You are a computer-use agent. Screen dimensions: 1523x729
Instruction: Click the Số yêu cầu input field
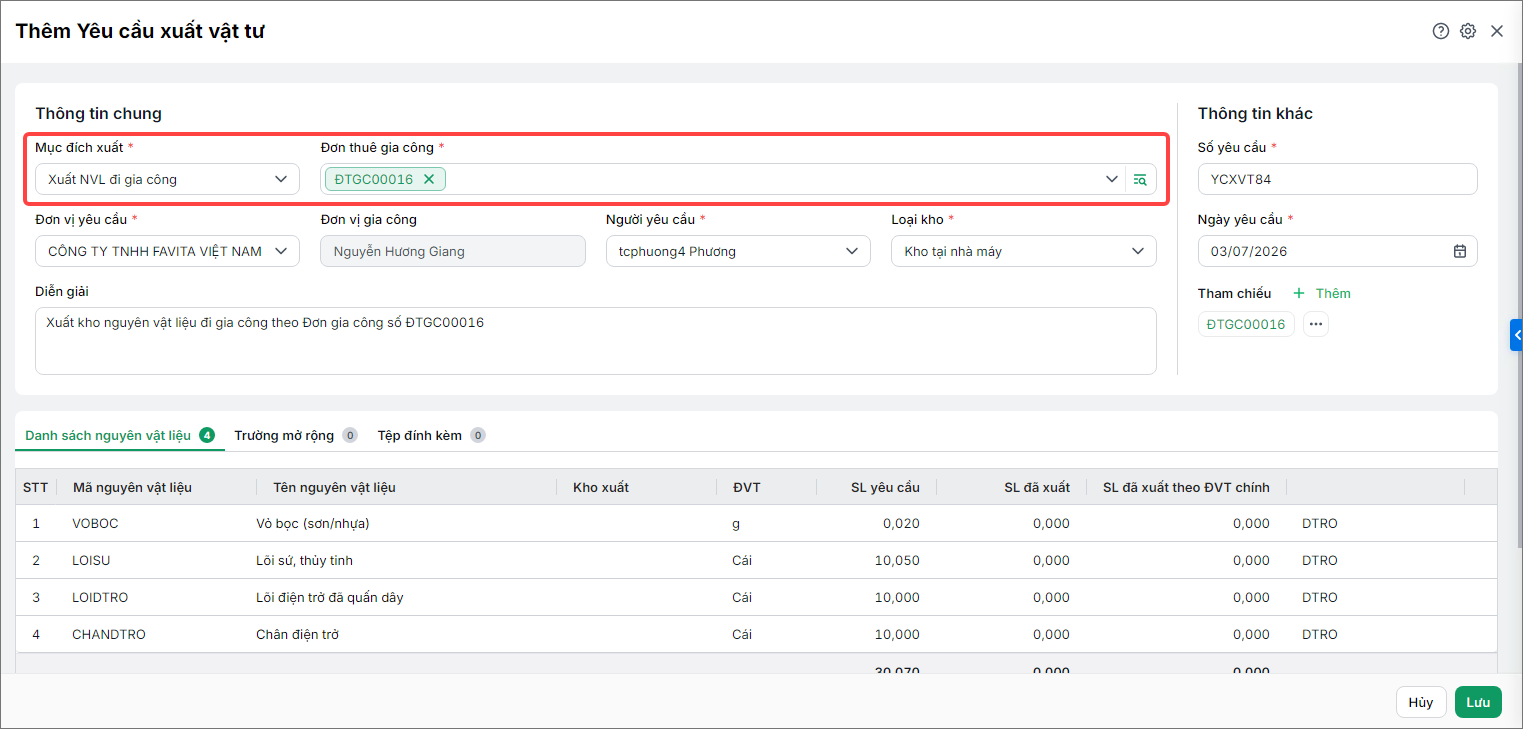(1338, 179)
